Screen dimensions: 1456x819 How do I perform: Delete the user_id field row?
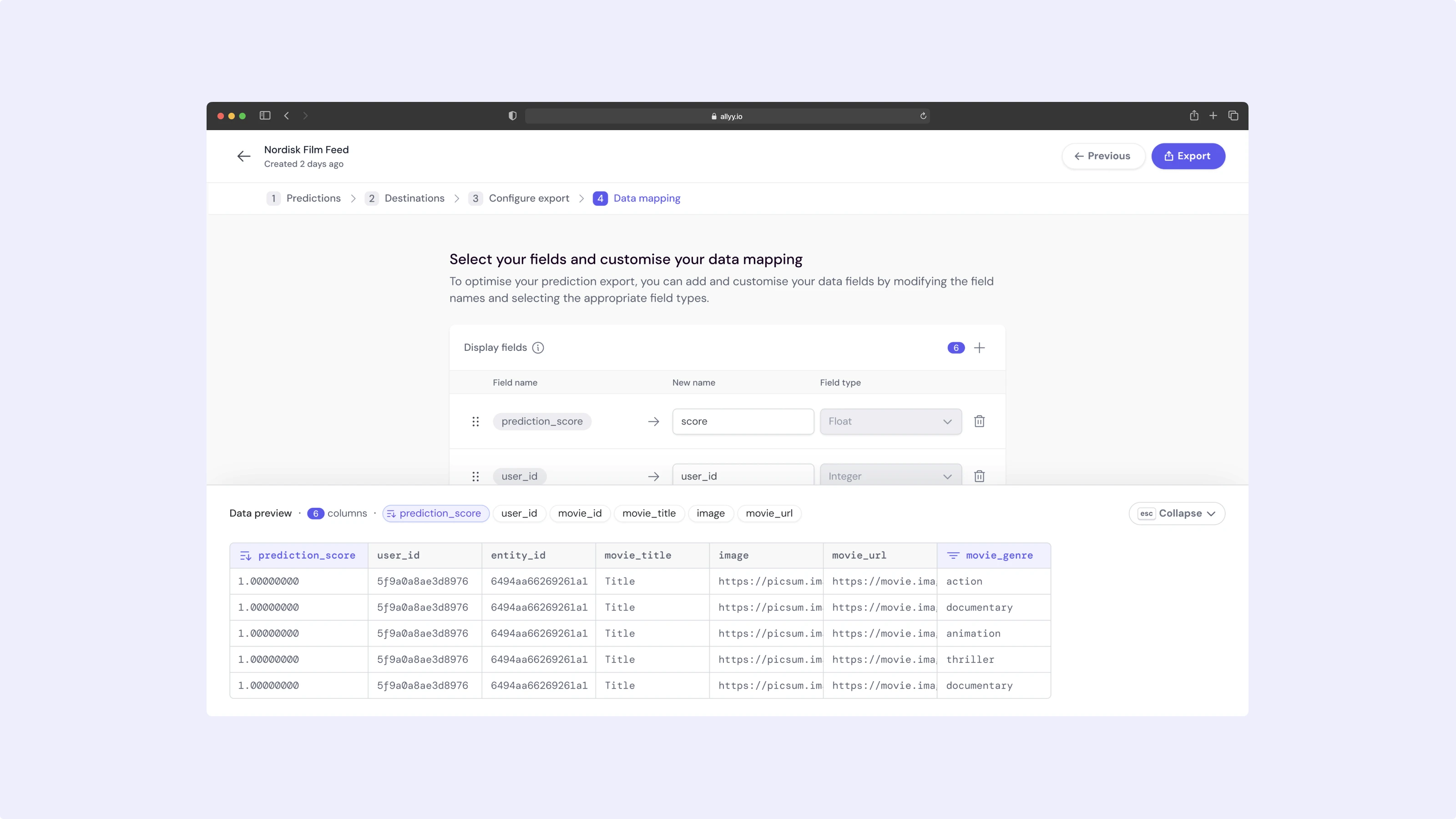[980, 476]
